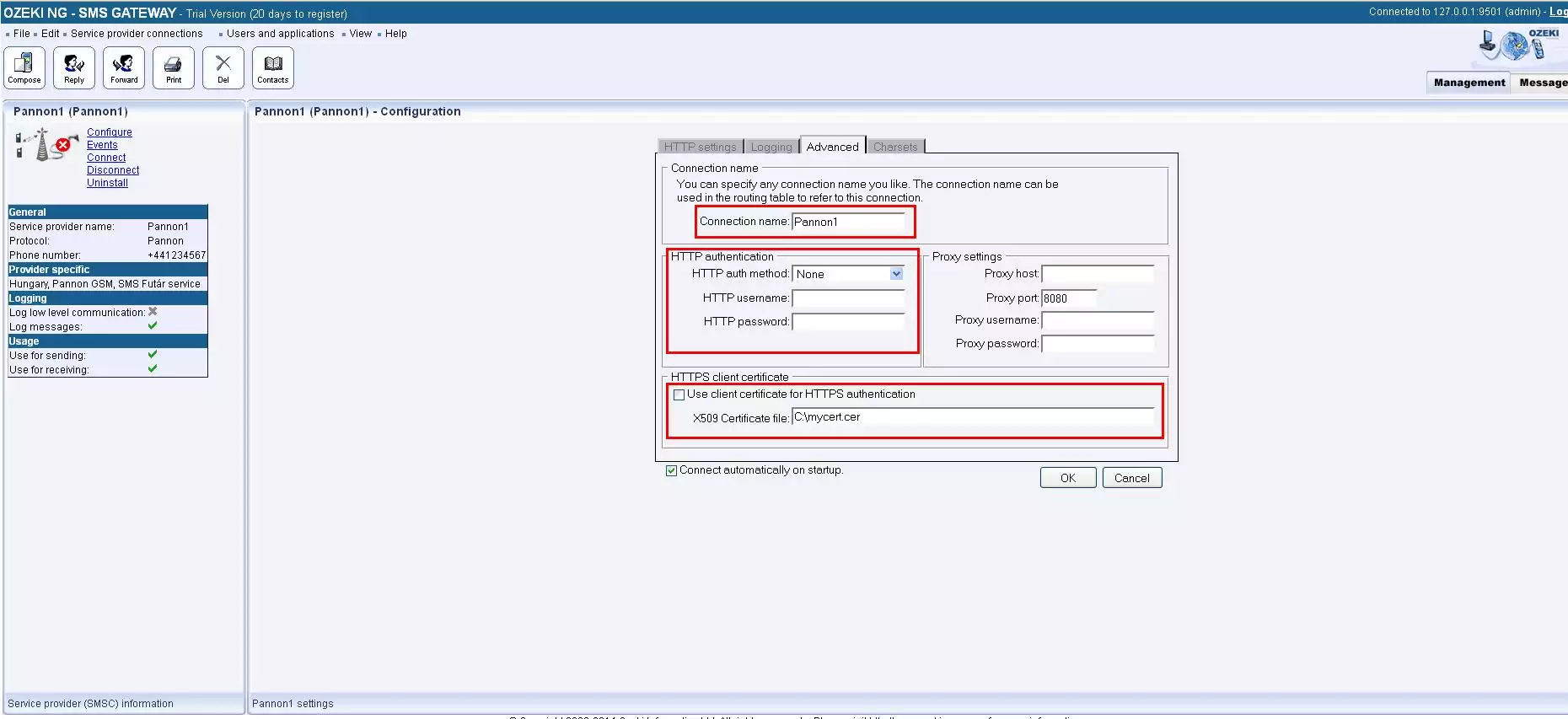Click the Log messages green check icon

tap(153, 325)
